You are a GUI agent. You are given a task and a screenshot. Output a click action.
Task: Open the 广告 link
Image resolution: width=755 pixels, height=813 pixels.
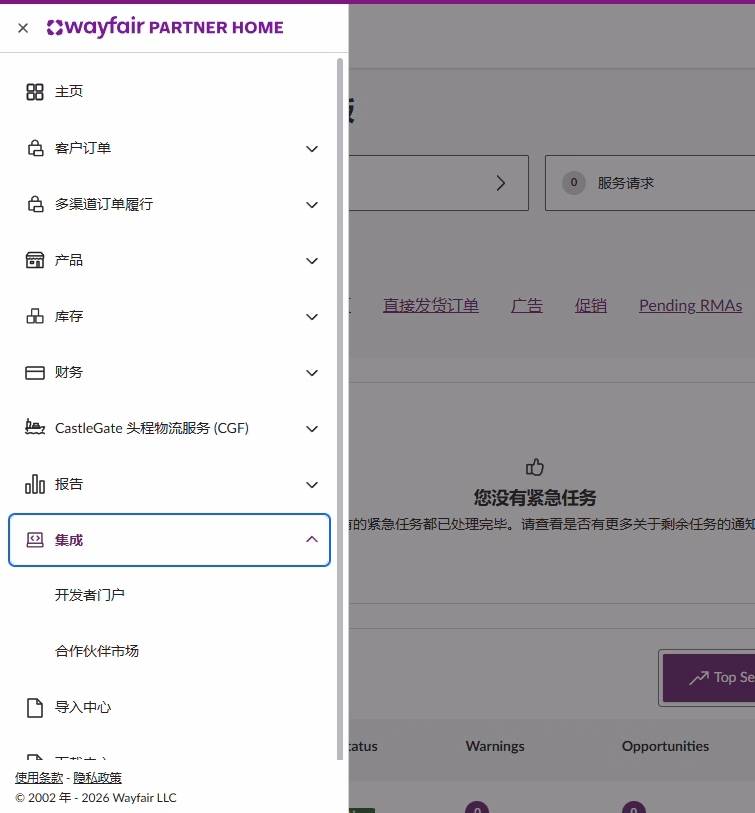click(x=526, y=305)
